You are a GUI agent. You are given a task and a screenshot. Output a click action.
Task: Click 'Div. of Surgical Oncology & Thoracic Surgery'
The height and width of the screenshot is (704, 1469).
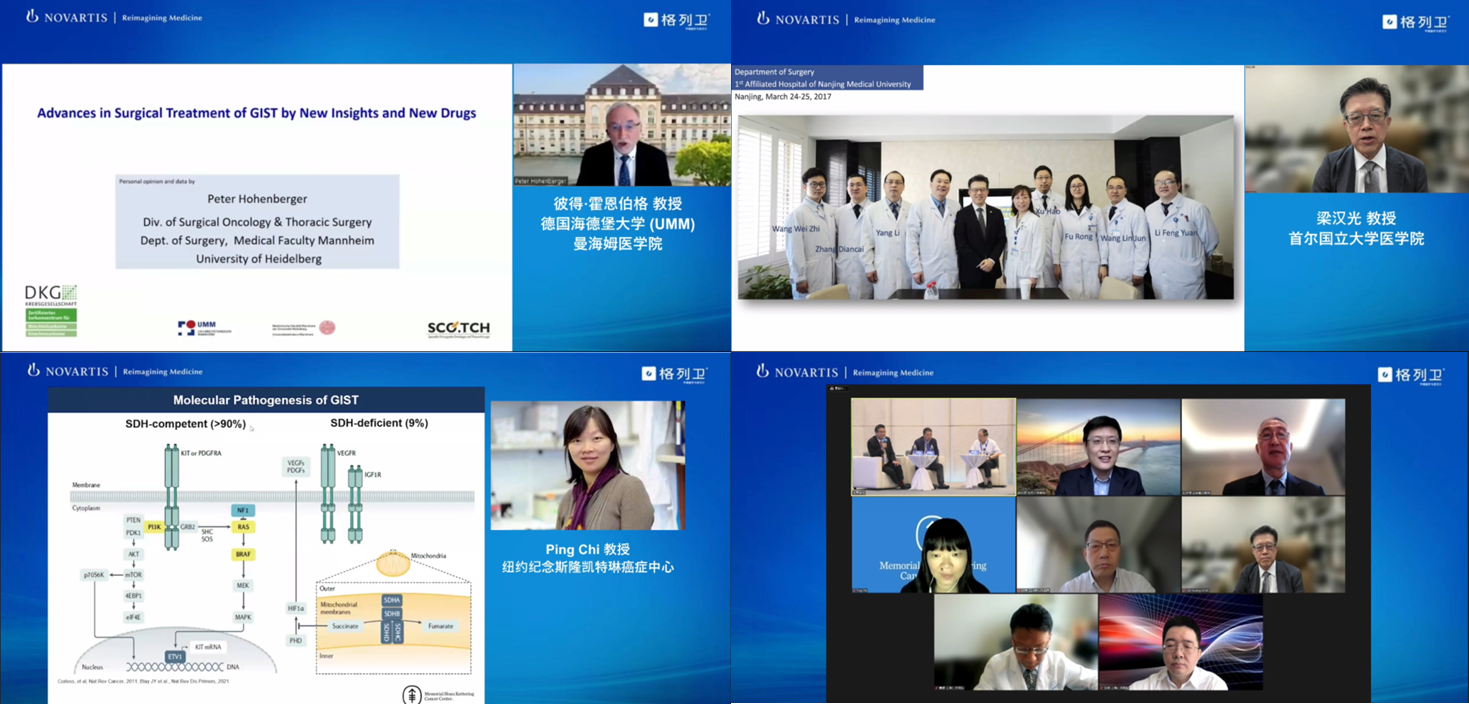click(x=257, y=222)
